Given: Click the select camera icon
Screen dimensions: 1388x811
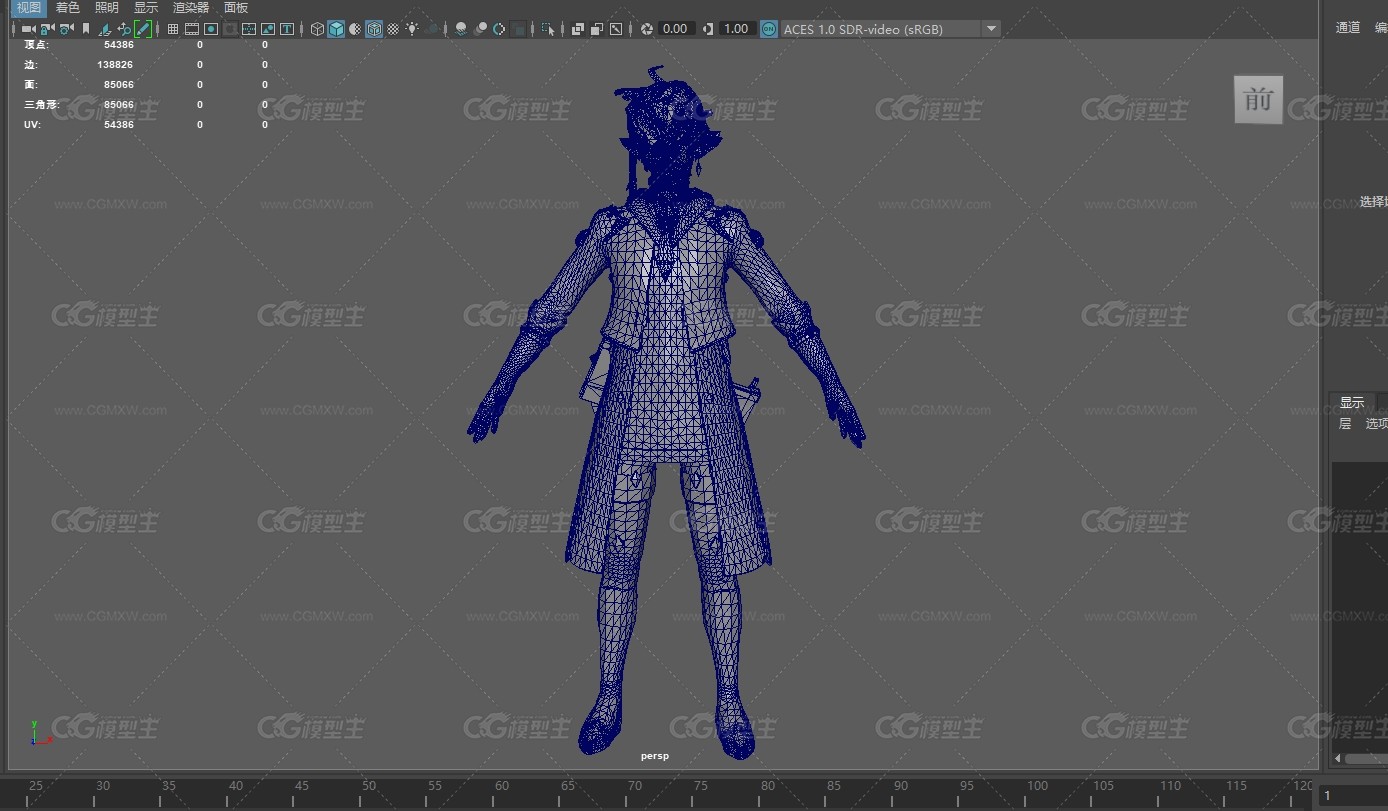Looking at the screenshot, I should [x=28, y=29].
